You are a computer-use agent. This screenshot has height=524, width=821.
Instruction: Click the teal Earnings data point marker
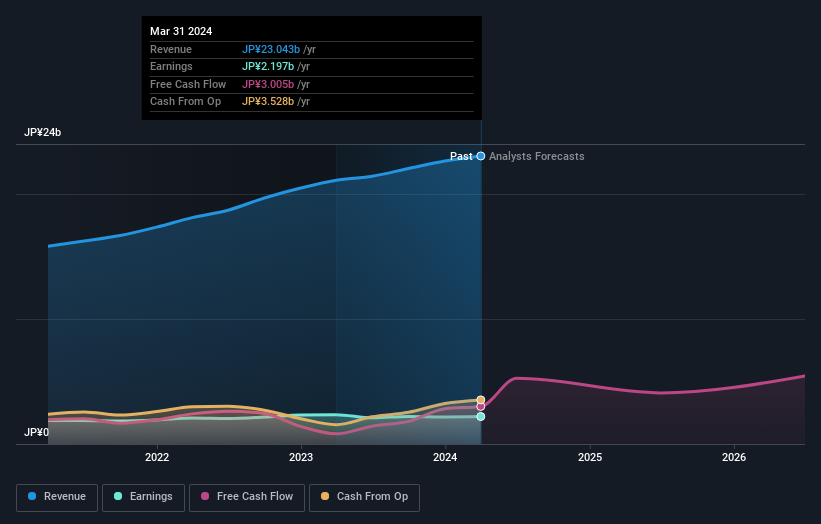pyautogui.click(x=481, y=417)
